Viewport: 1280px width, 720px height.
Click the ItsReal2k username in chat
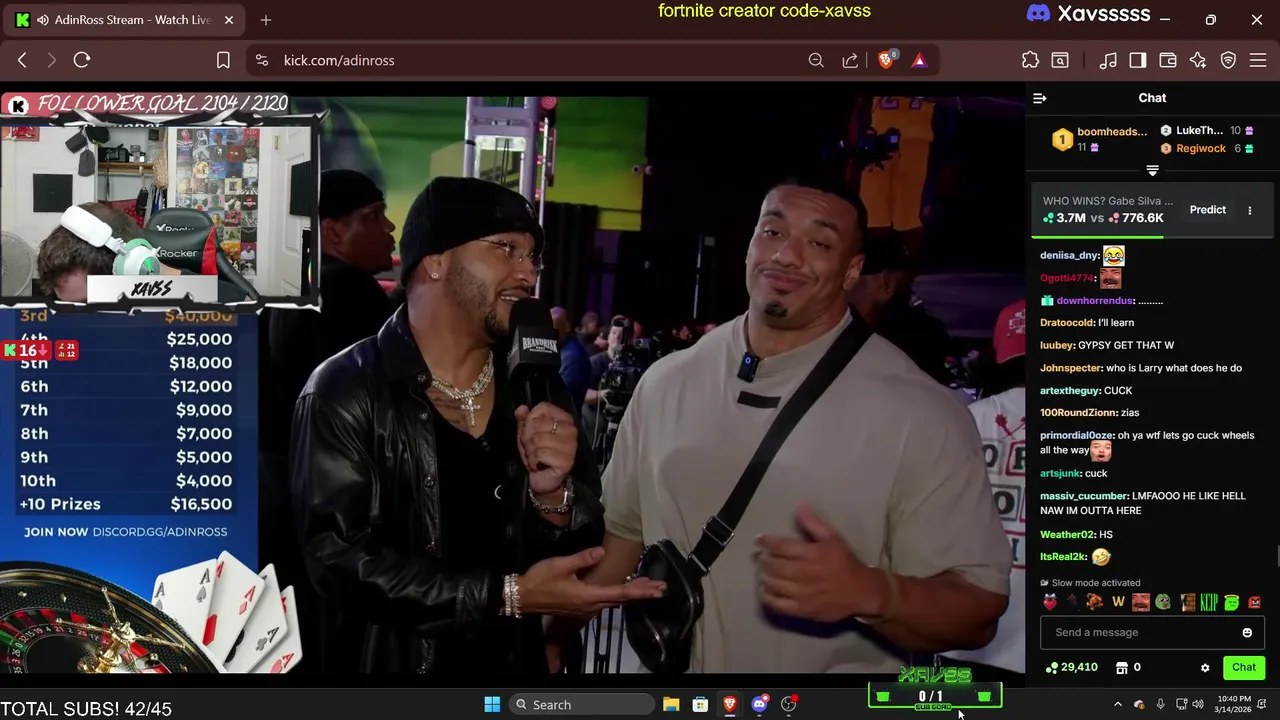(x=1063, y=556)
